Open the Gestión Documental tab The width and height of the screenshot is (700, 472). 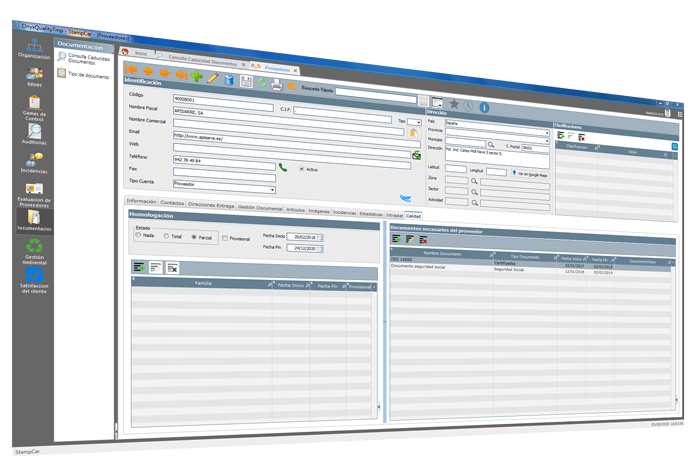[260, 206]
